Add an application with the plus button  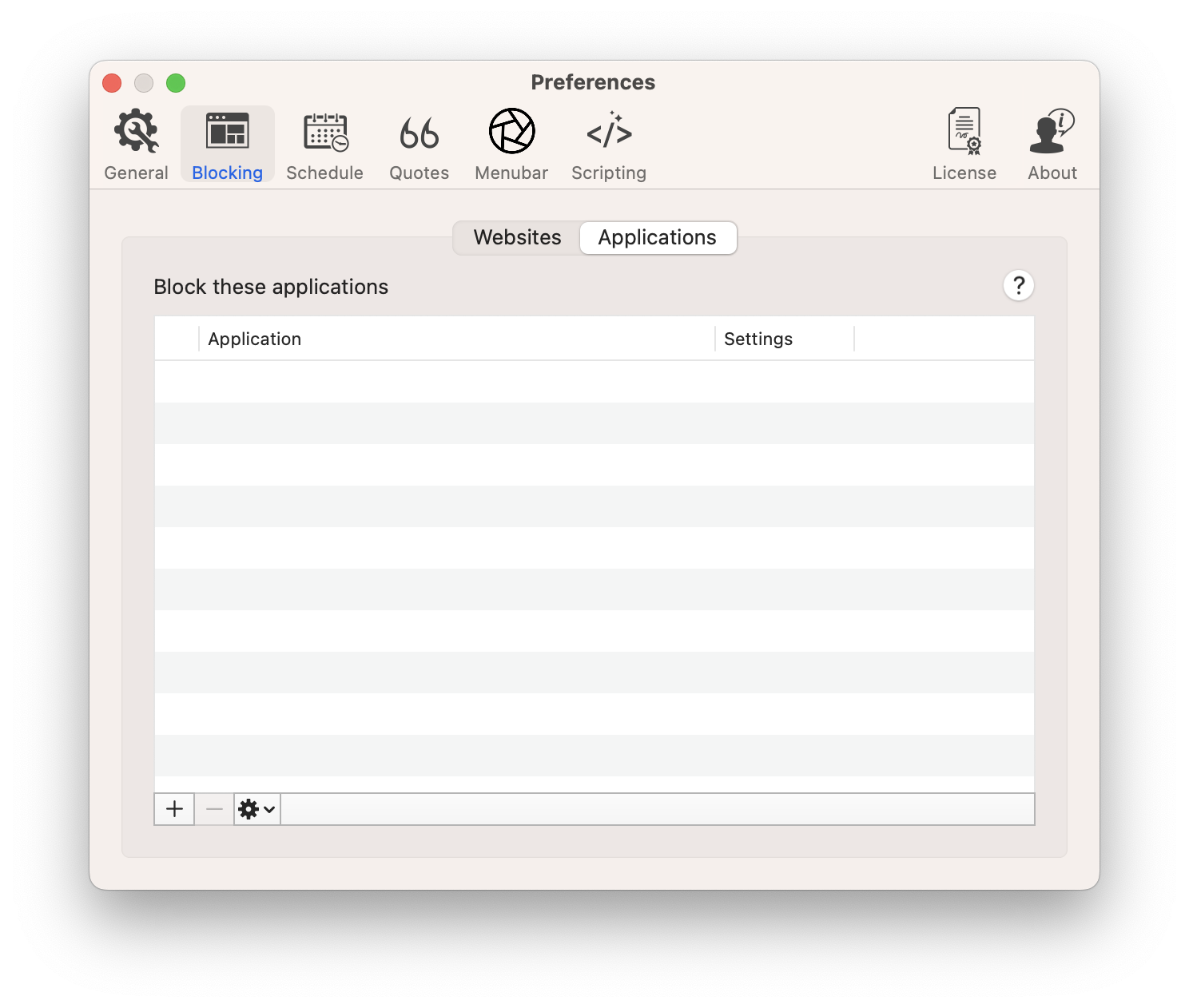pos(174,809)
